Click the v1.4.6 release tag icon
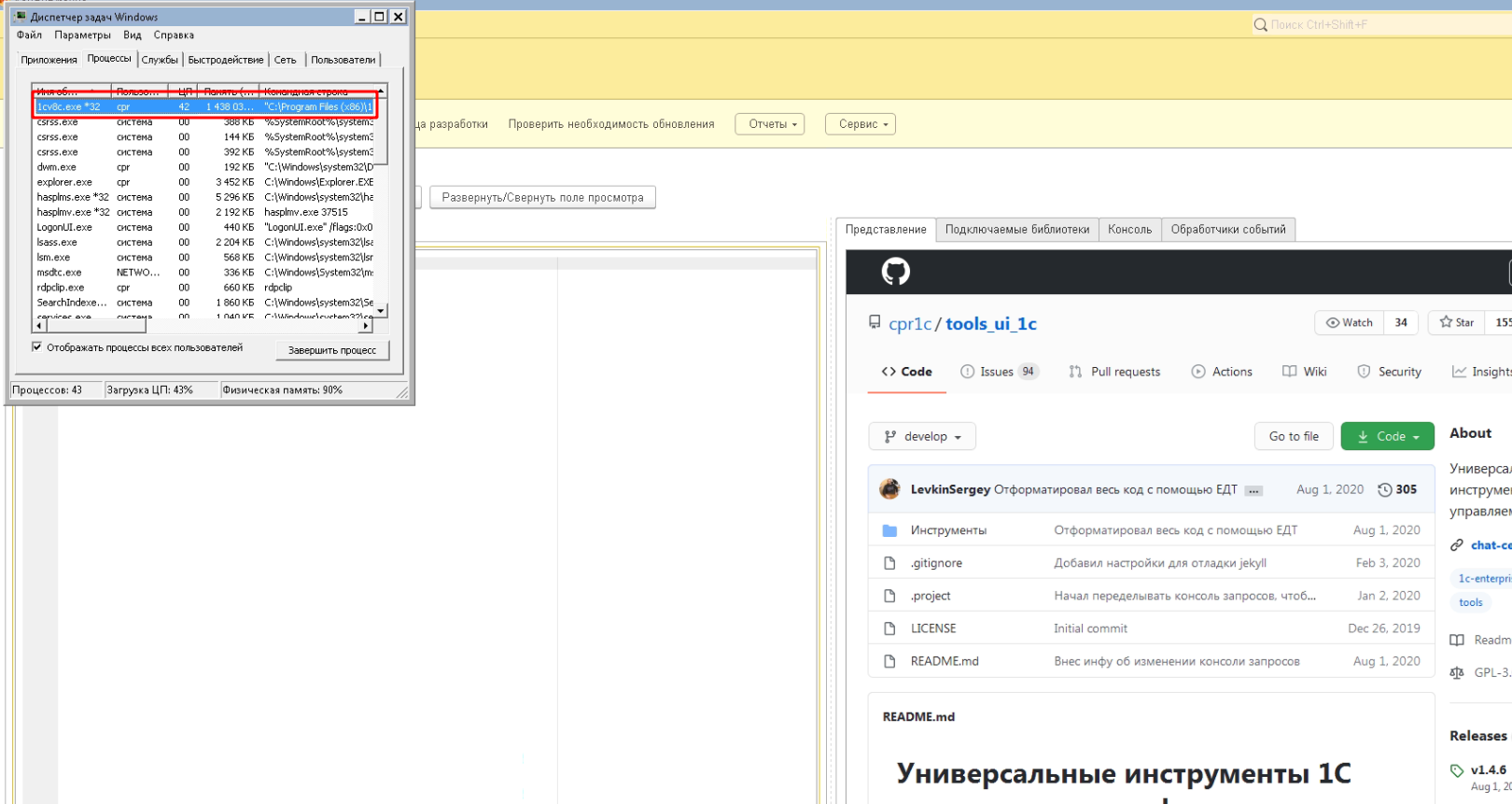1512x804 pixels. click(x=1457, y=770)
